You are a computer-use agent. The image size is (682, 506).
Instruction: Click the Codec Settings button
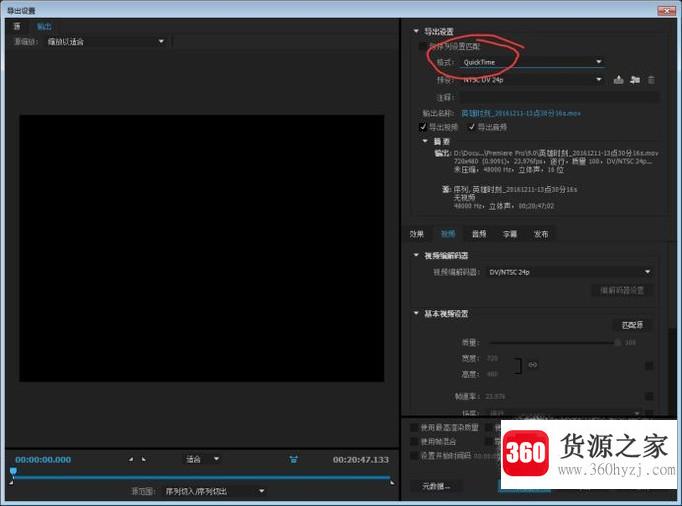[x=622, y=290]
